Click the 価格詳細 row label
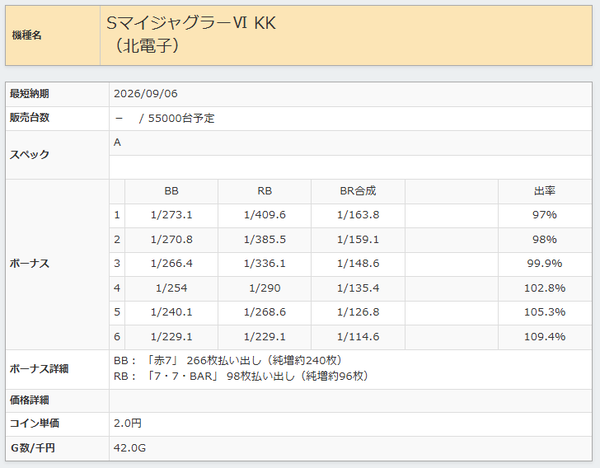This screenshot has width=600, height=468. 29,401
